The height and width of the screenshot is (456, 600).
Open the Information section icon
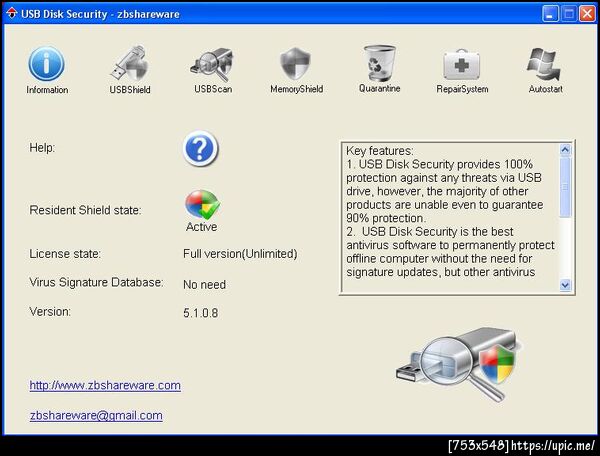(x=46, y=64)
